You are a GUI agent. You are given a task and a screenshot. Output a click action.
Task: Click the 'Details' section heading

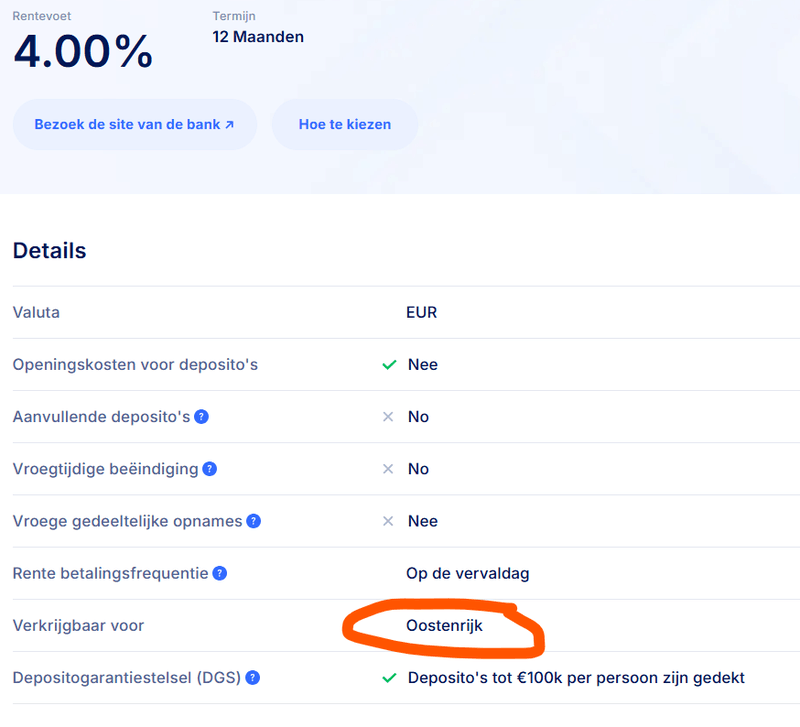tap(50, 251)
